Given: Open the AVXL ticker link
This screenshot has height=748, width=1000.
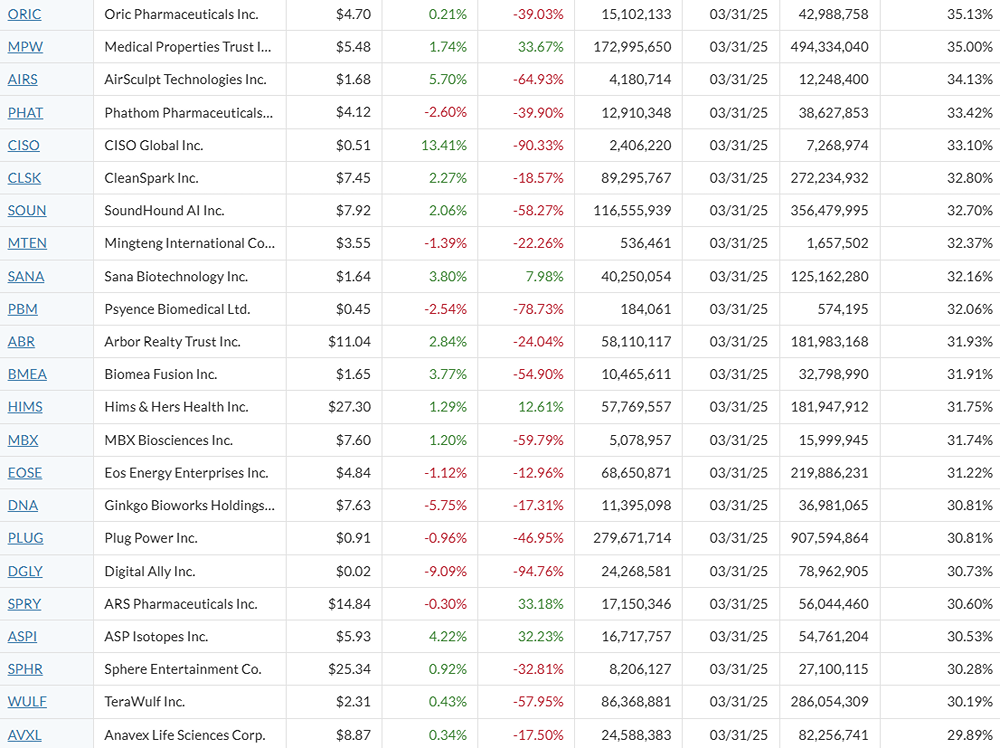Looking at the screenshot, I should coord(25,735).
